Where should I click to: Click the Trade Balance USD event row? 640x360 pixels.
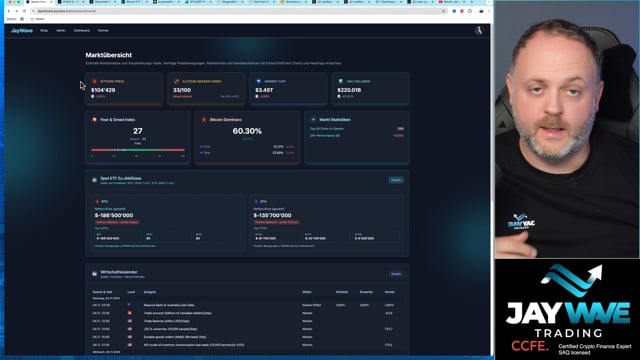pos(247,321)
